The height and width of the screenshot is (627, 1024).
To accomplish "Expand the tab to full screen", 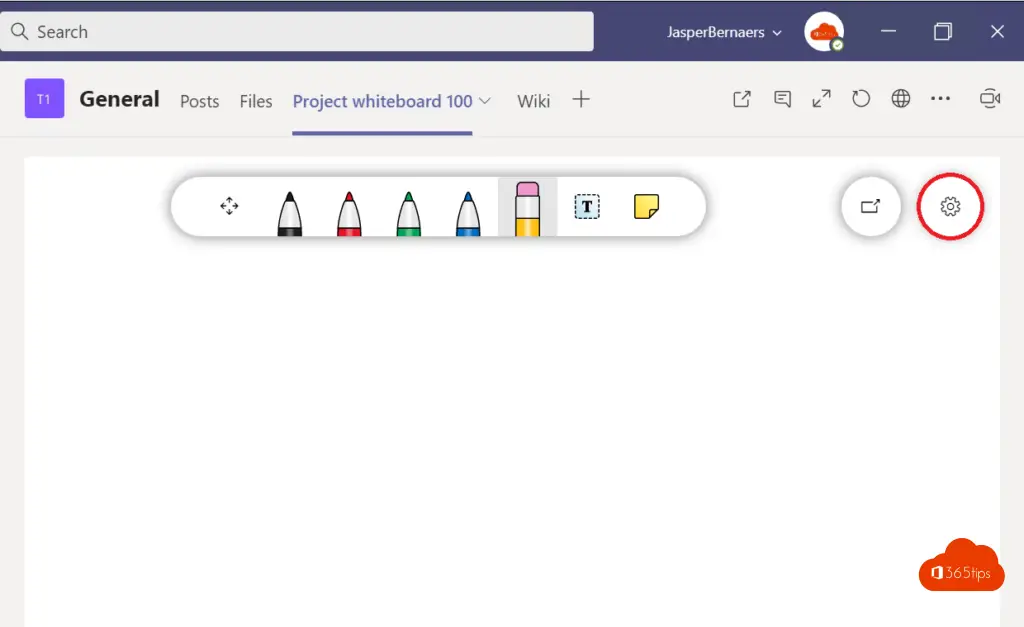I will [821, 99].
